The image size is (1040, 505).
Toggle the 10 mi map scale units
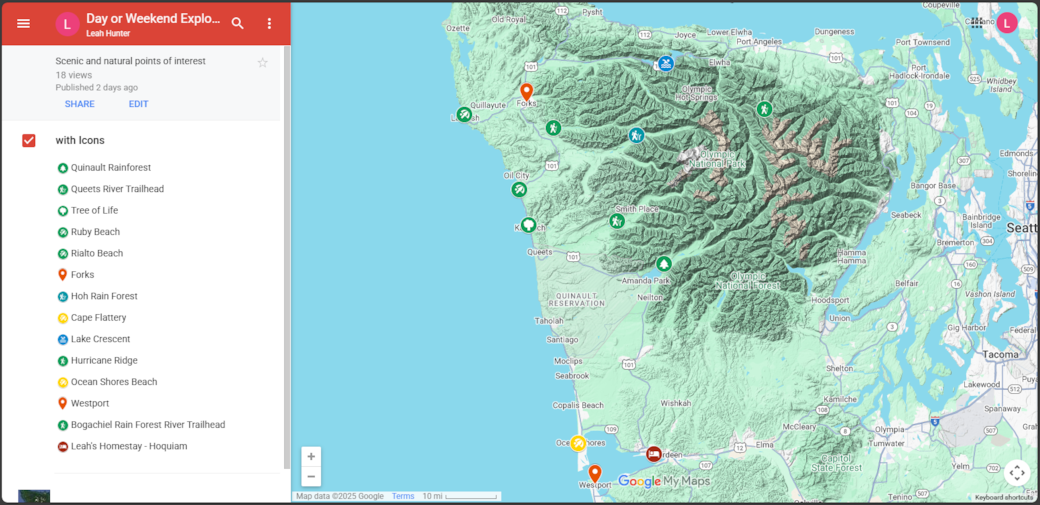(460, 496)
